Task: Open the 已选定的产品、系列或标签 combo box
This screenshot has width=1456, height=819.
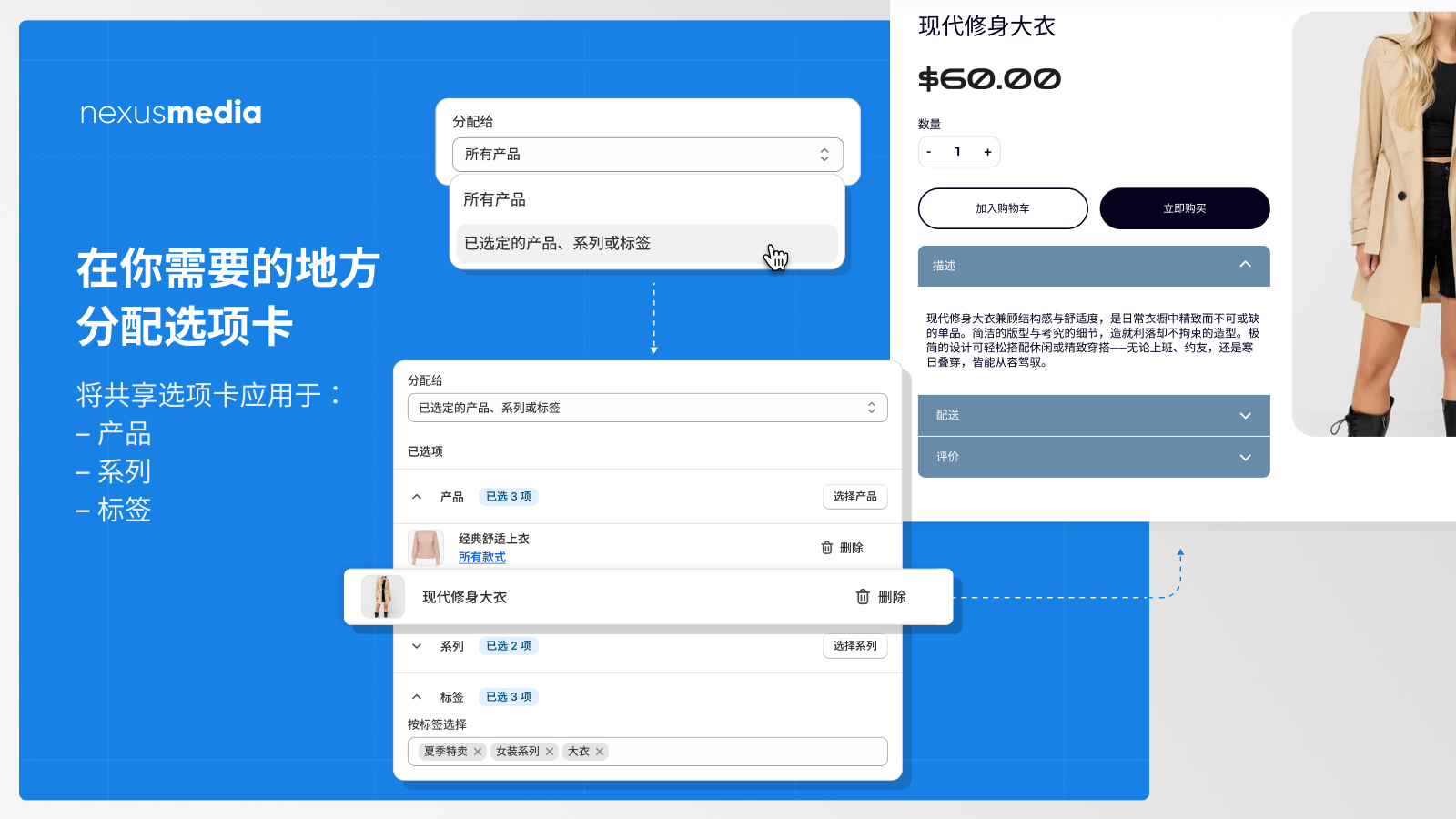Action: 647,408
